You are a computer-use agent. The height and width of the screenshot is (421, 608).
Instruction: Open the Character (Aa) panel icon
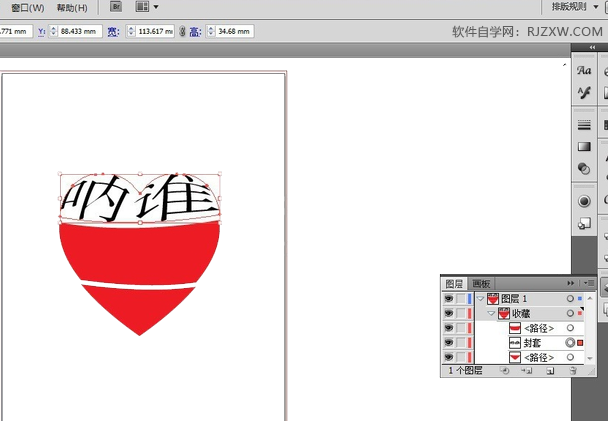pyautogui.click(x=584, y=71)
